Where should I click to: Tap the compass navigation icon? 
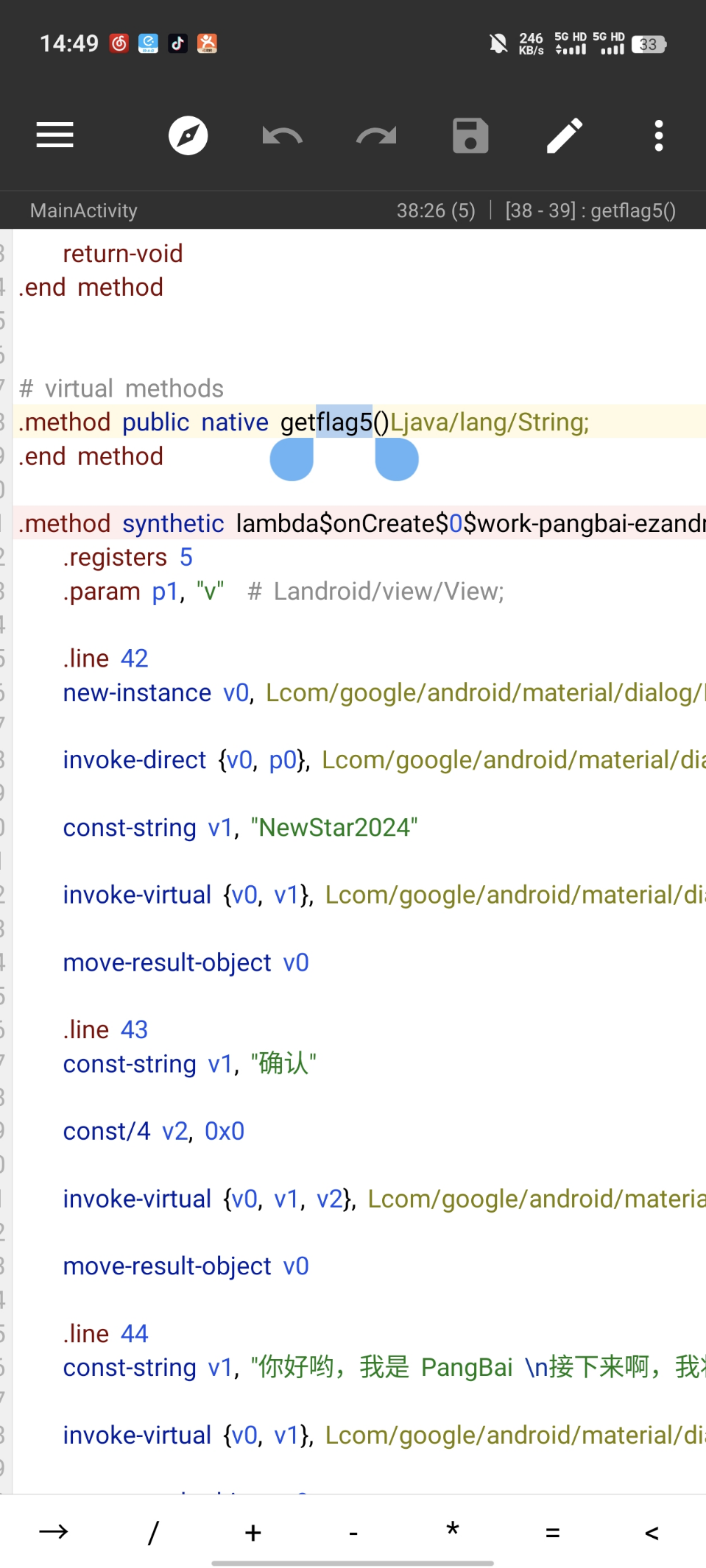(x=188, y=136)
